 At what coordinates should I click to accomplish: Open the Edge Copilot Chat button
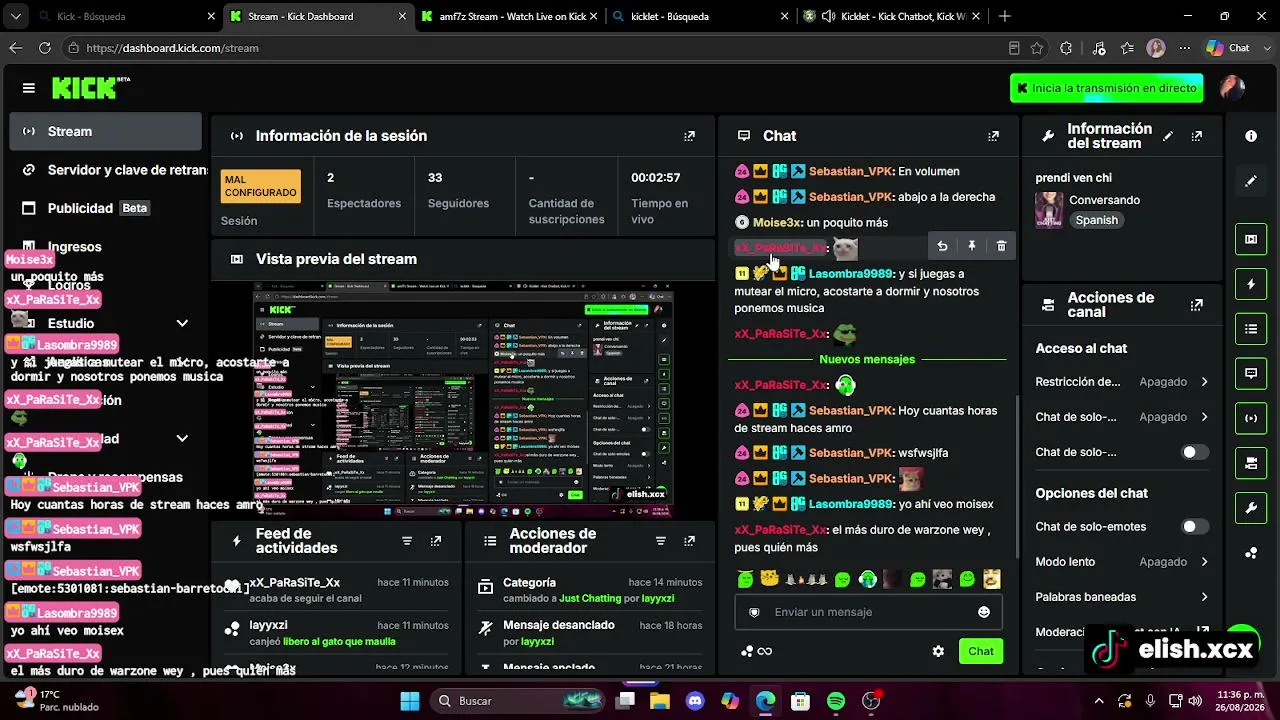pyautogui.click(x=1229, y=48)
